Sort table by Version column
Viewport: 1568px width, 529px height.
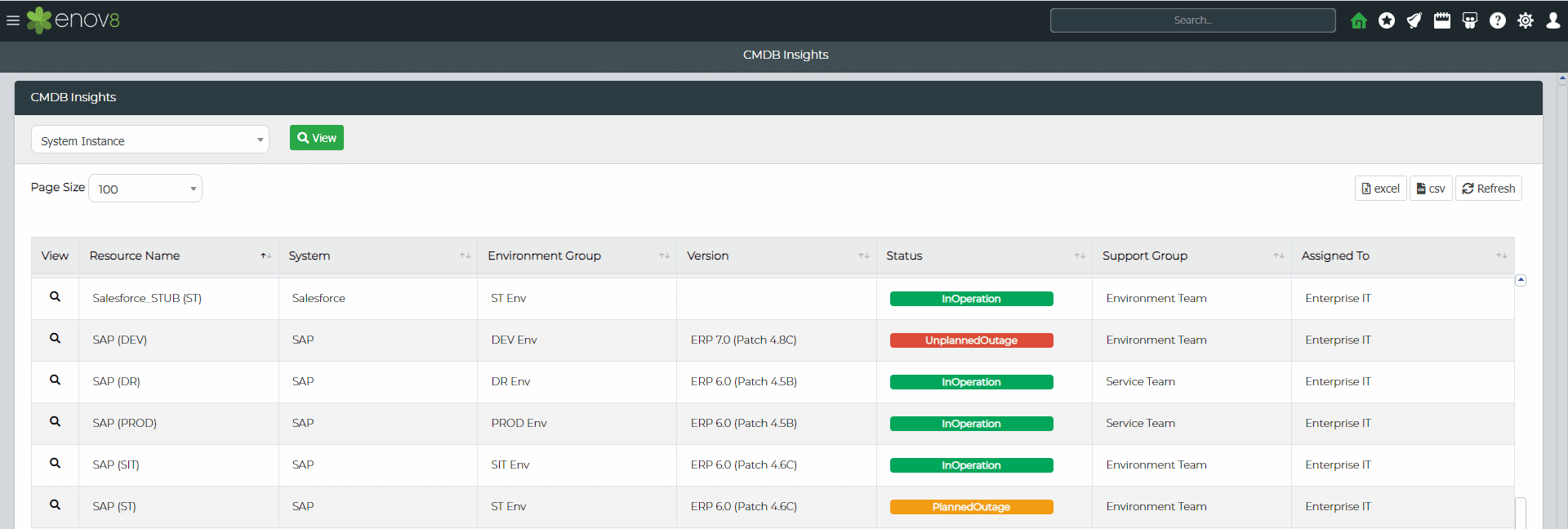pyautogui.click(x=777, y=256)
